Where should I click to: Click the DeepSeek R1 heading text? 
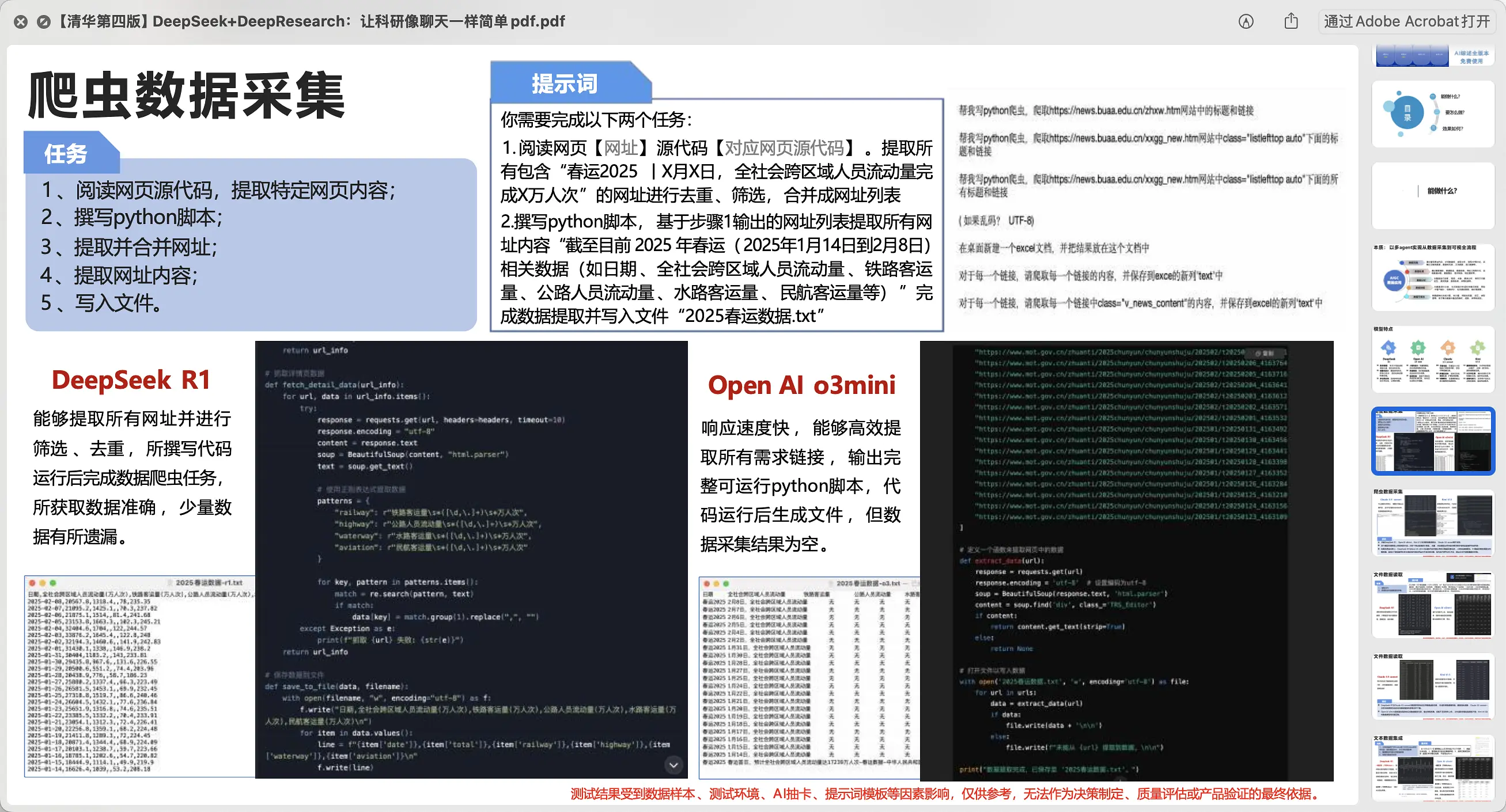131,380
